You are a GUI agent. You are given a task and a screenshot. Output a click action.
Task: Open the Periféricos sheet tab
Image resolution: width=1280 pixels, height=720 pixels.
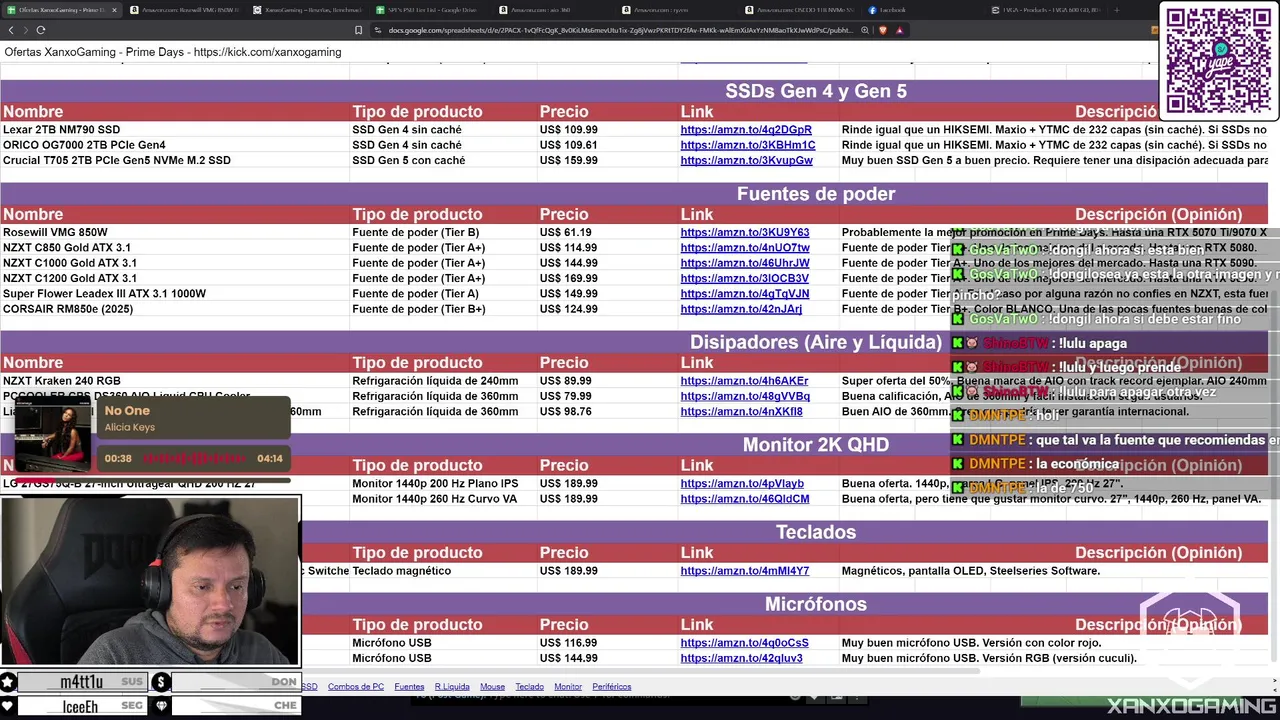pyautogui.click(x=612, y=687)
